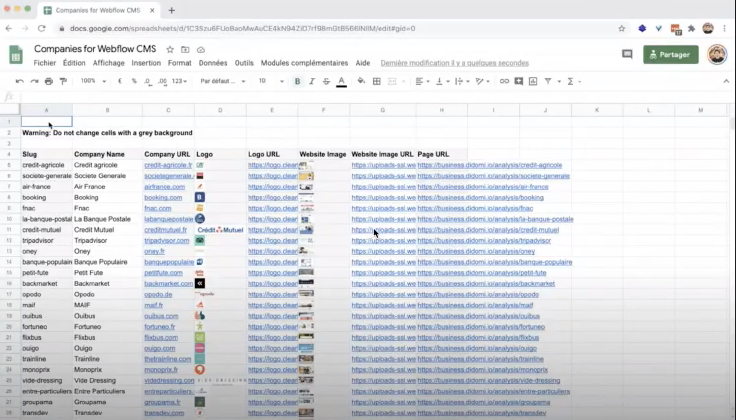The height and width of the screenshot is (420, 736).
Task: Open the Édition menu
Action: coord(74,63)
